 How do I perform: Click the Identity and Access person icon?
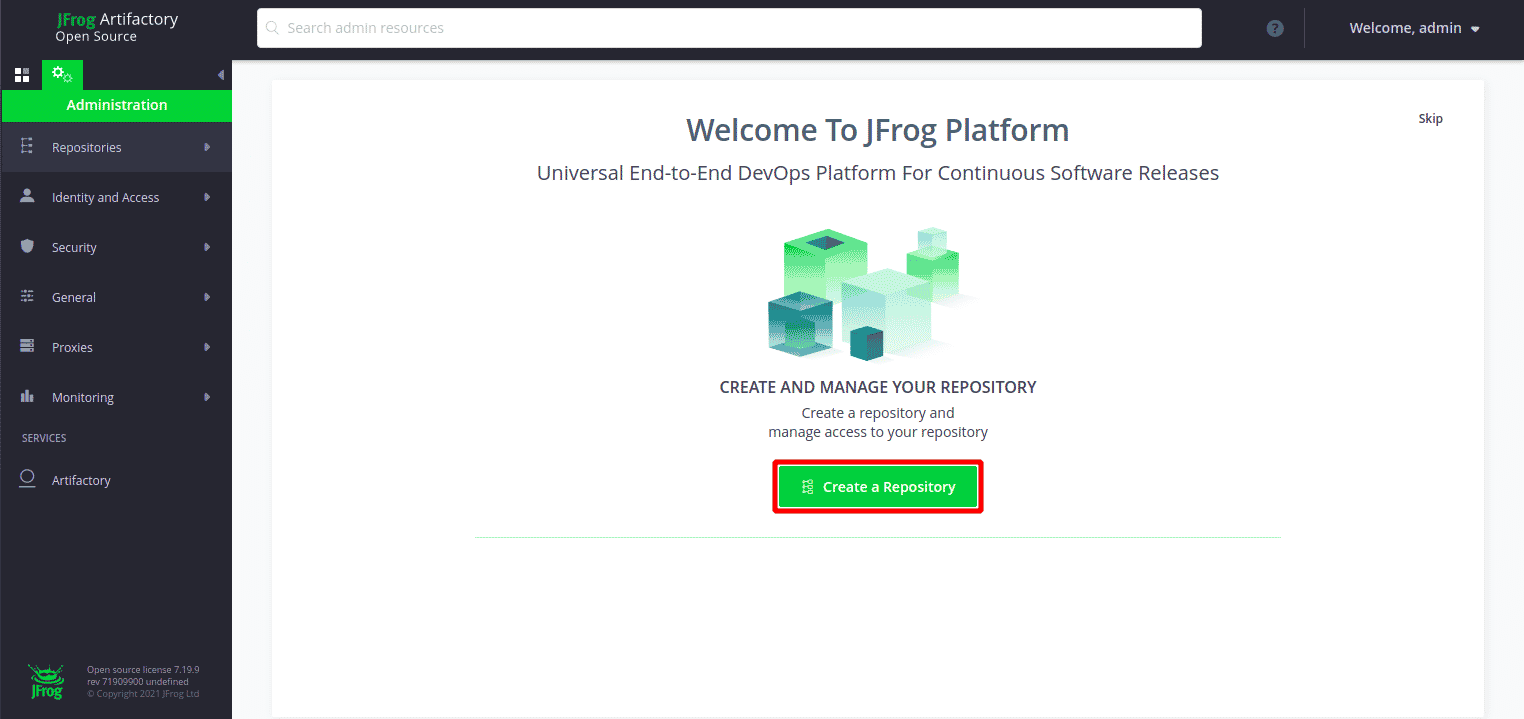click(27, 197)
